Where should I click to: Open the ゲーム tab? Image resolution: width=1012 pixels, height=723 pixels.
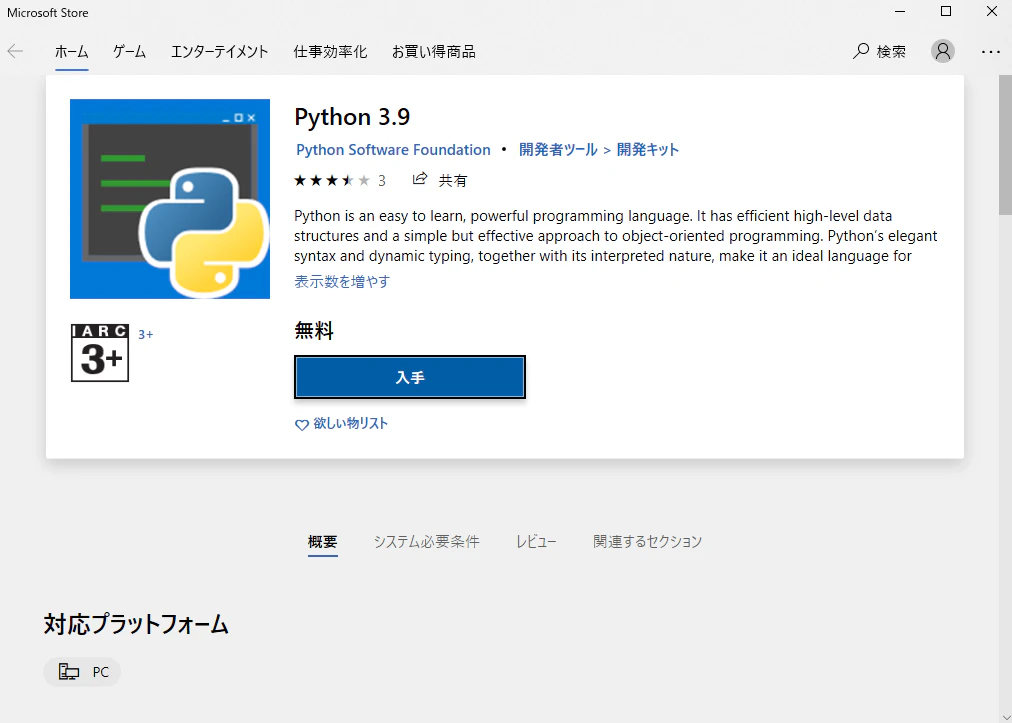(x=129, y=52)
